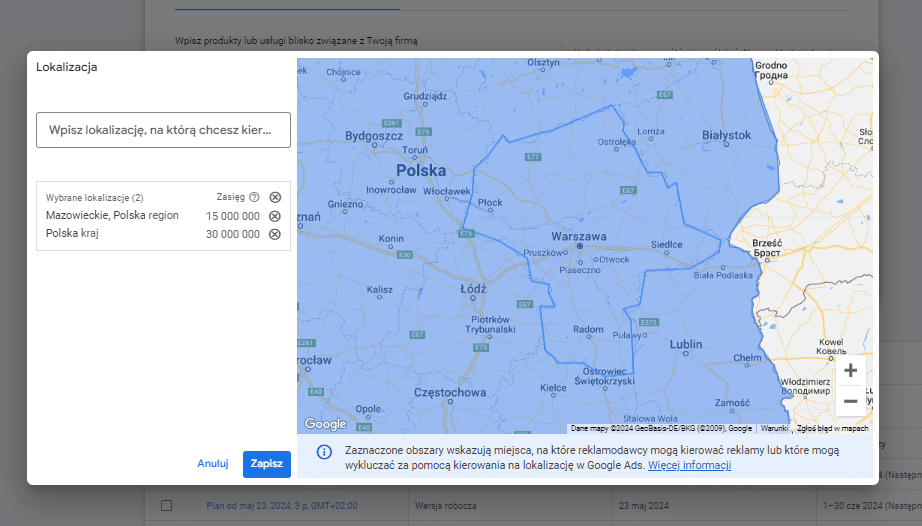Viewport: 922px width, 526px height.
Task: Remove Mazowieckie, Polska region location
Action: click(x=275, y=216)
